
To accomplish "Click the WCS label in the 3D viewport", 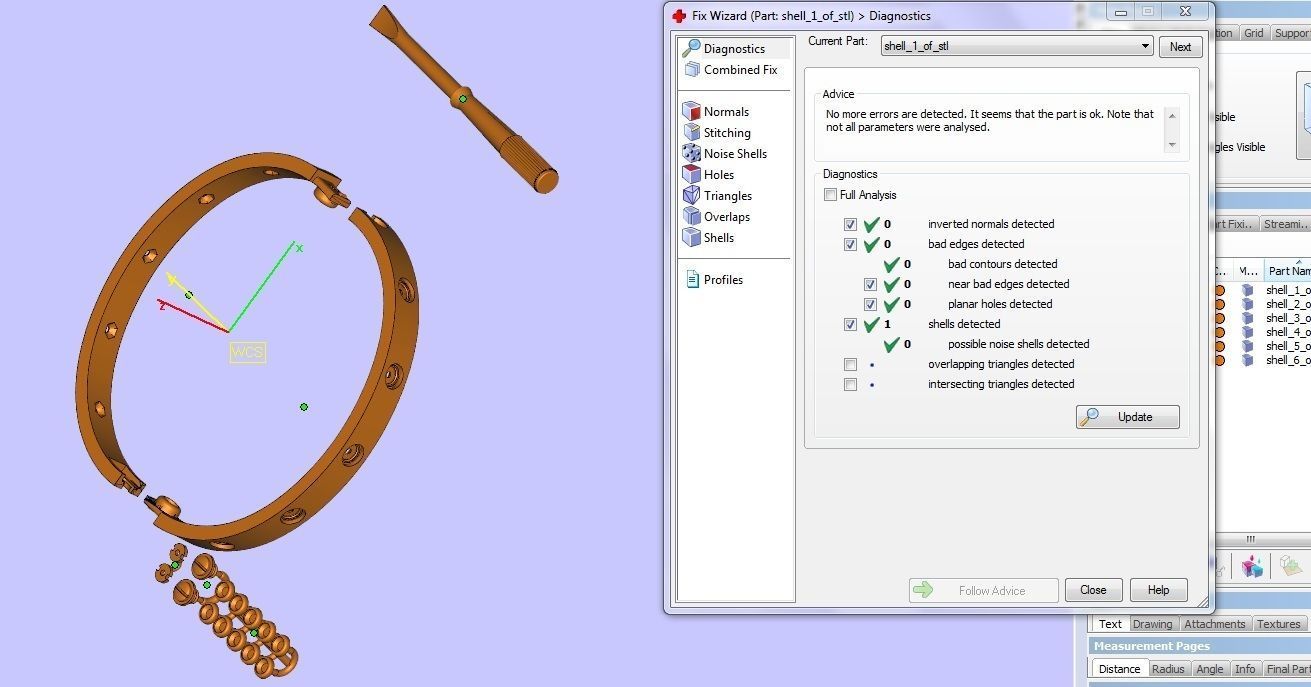I will pyautogui.click(x=248, y=352).
